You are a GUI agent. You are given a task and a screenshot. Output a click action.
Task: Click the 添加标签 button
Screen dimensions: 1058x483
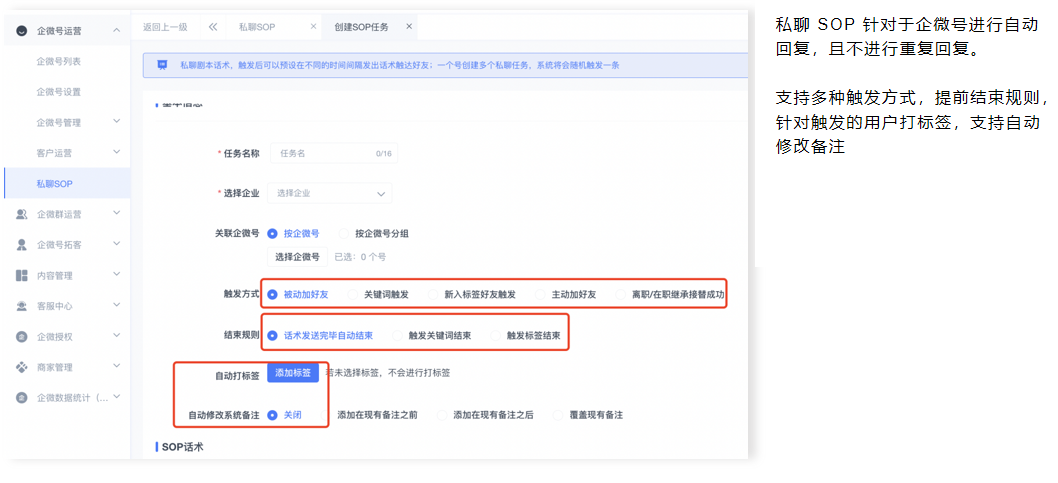pyautogui.click(x=293, y=372)
